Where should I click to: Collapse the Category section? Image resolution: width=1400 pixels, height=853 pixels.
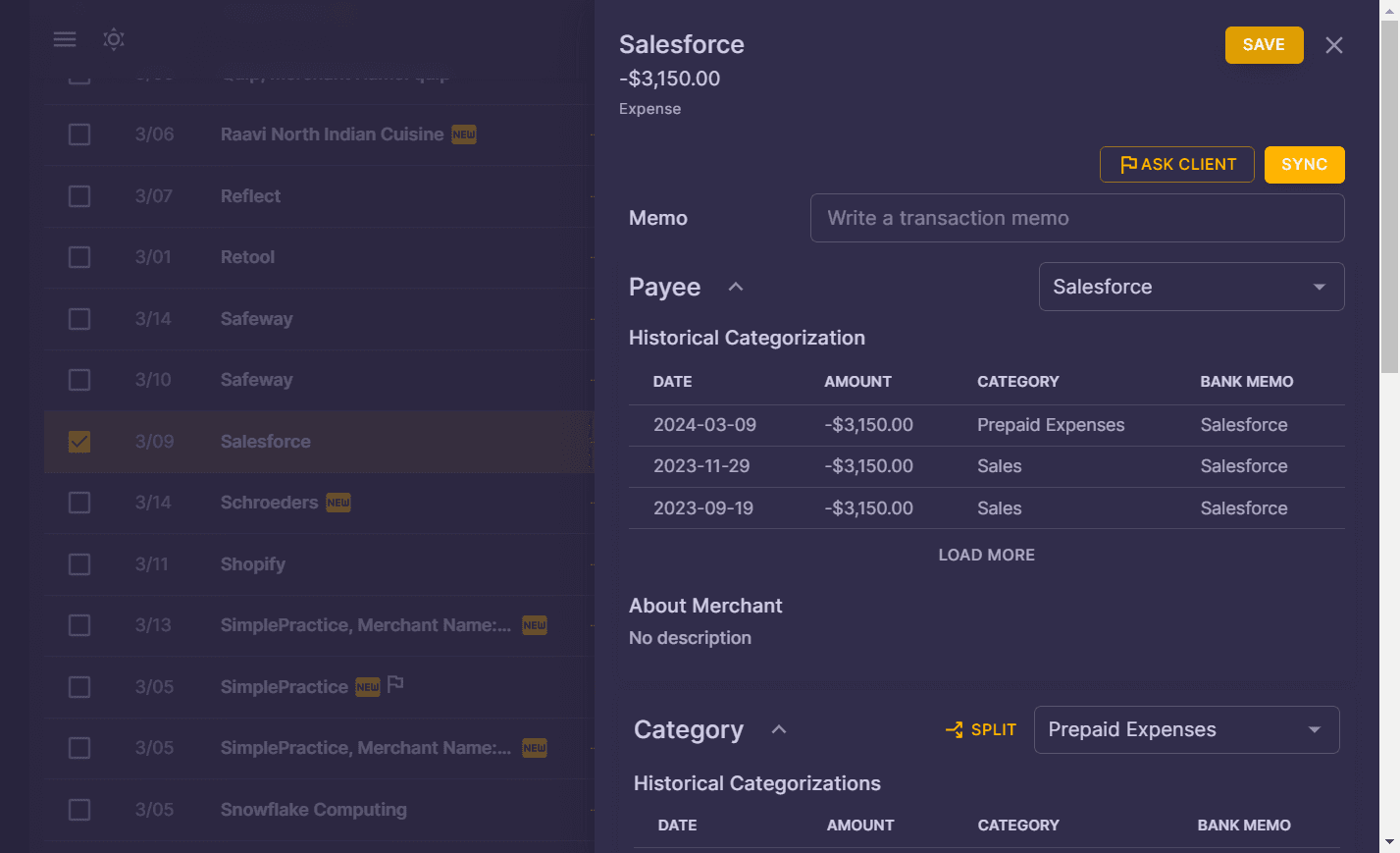779,729
